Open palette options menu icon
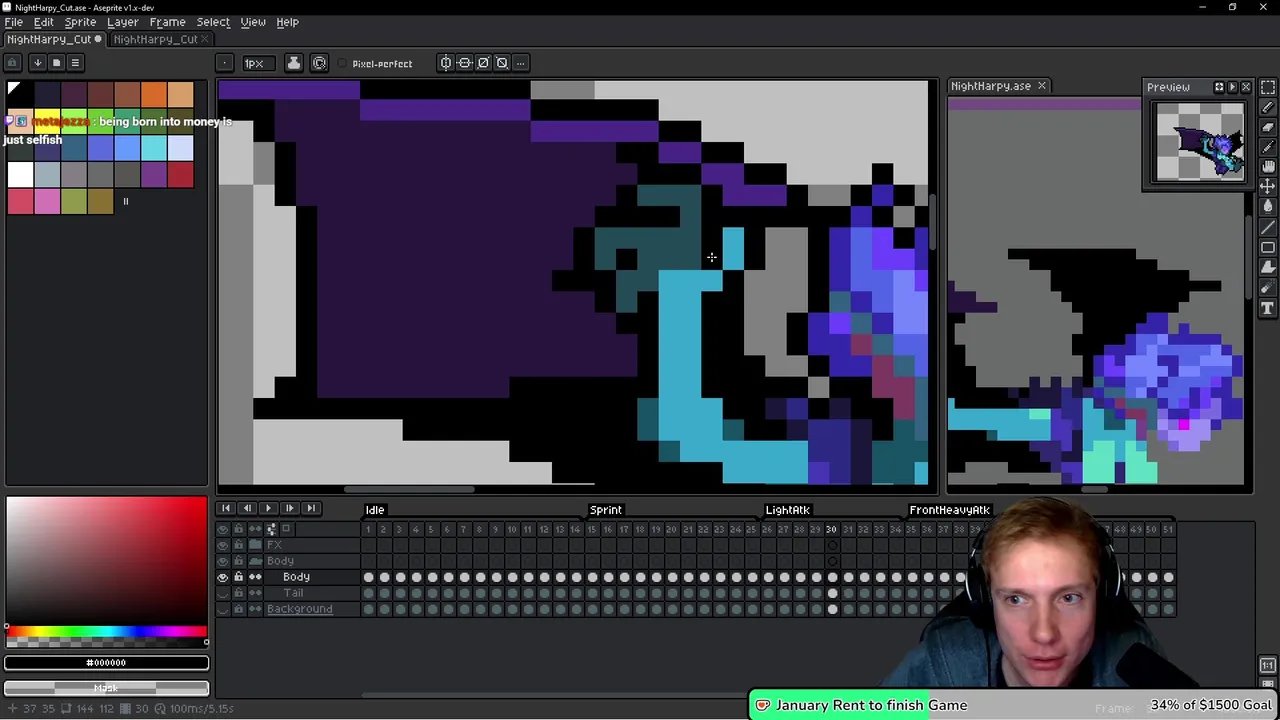 click(75, 63)
